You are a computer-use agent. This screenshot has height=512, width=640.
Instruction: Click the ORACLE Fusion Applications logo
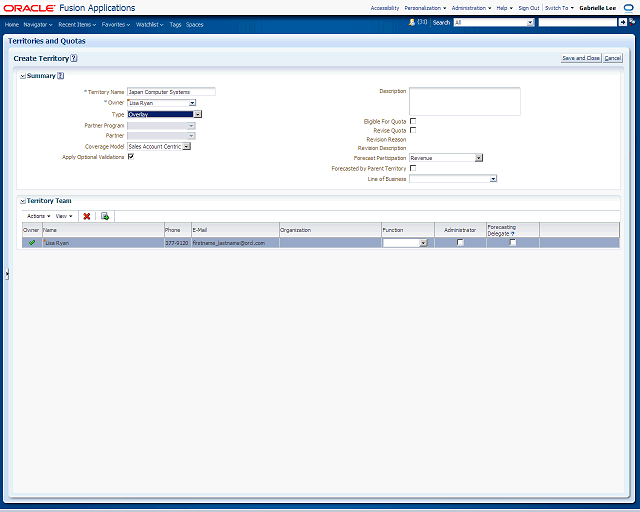[x=69, y=8]
